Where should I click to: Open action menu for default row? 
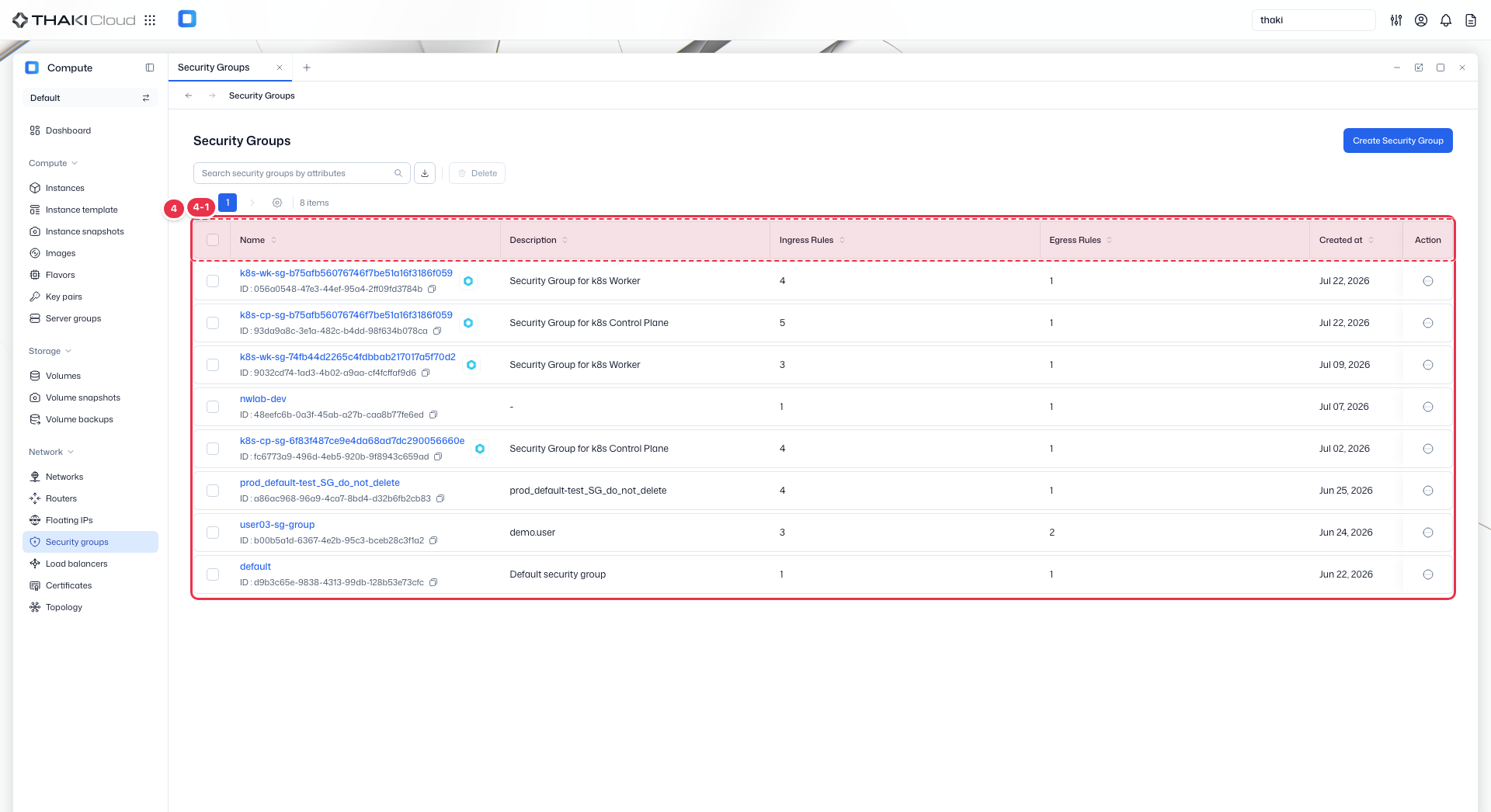1428,574
